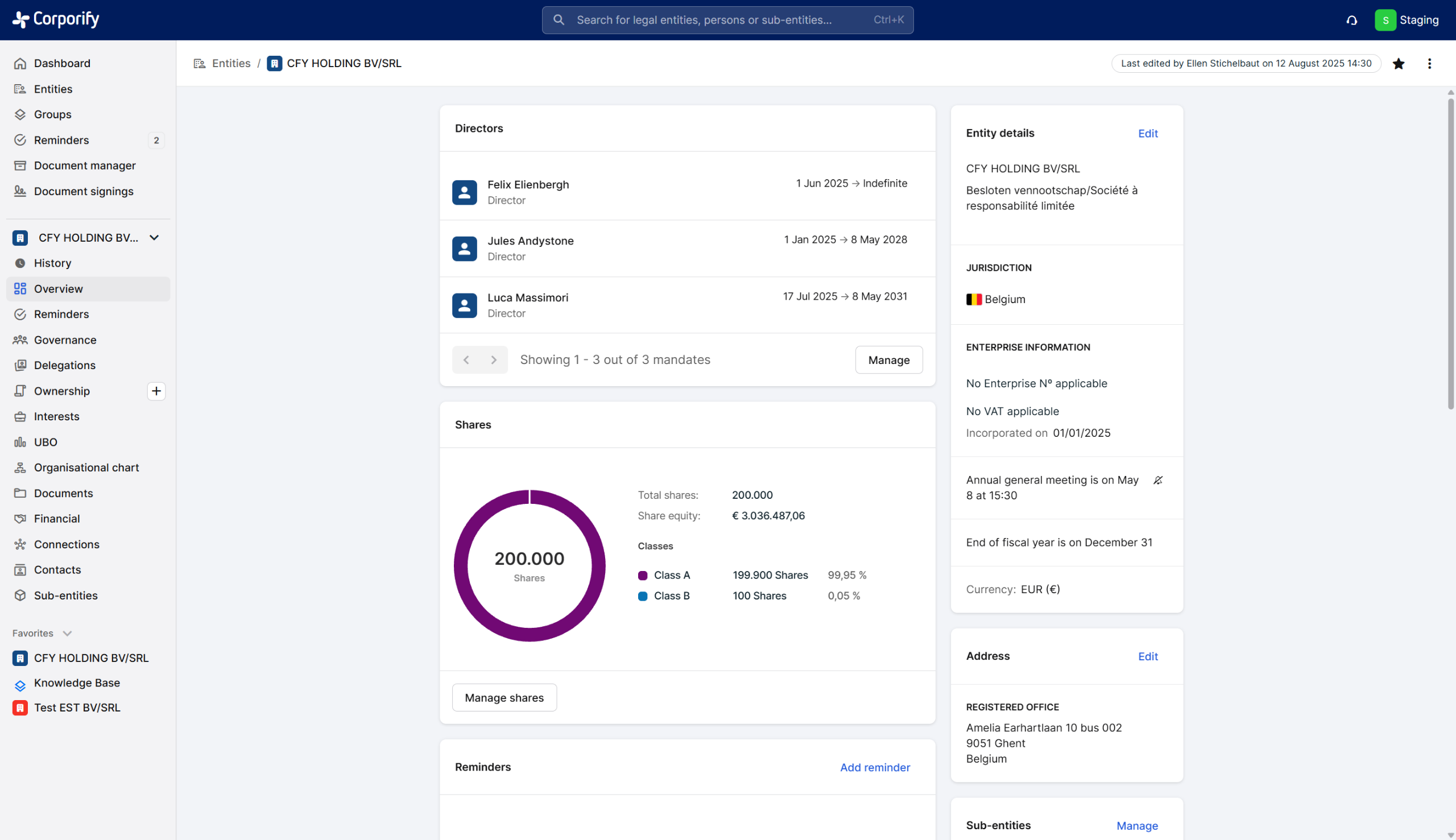The width and height of the screenshot is (1456, 840).
Task: Expand the CFY HOLDING BV entity dropdown
Action: [x=154, y=238]
